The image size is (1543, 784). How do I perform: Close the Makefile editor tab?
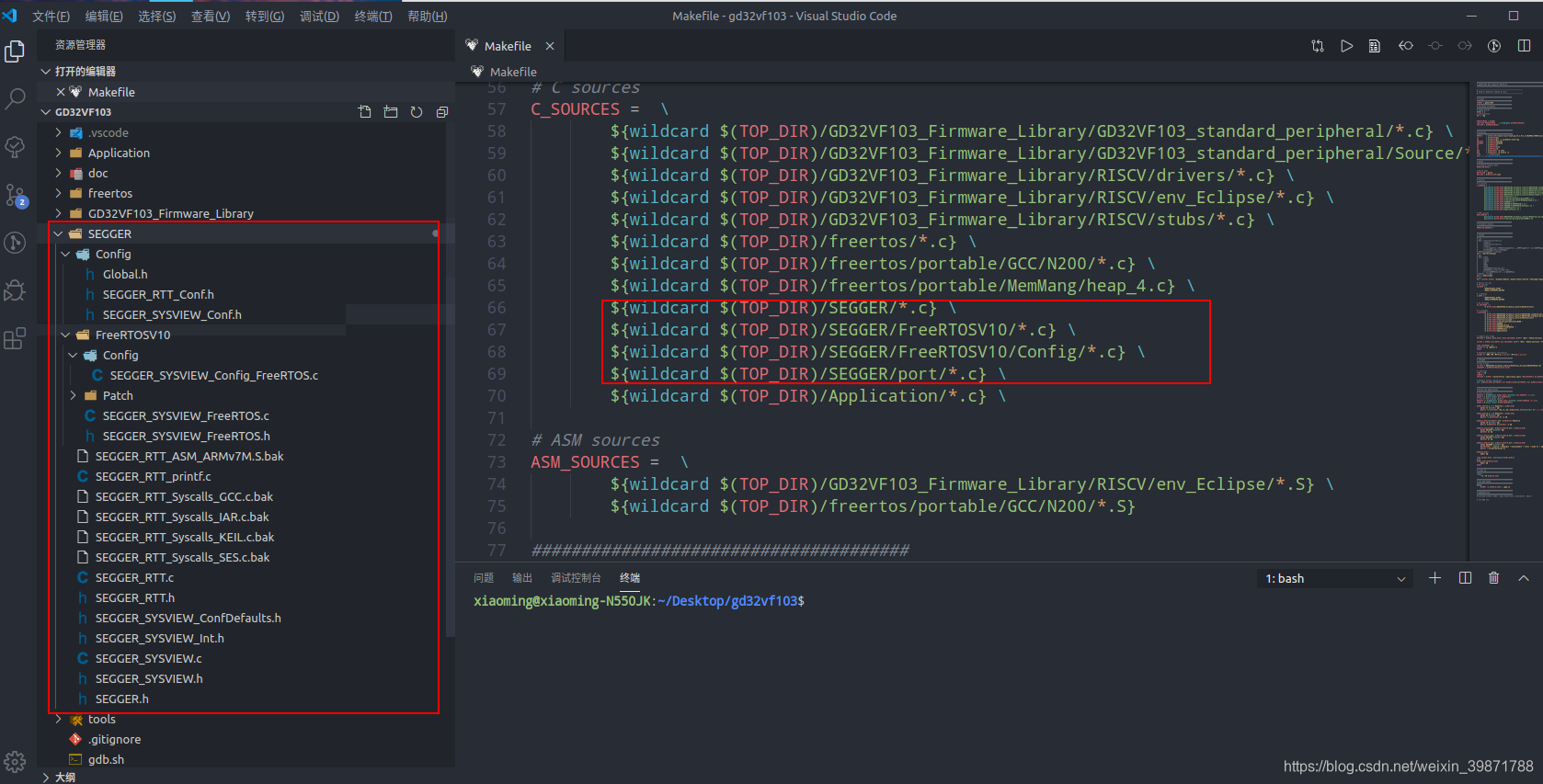click(550, 46)
